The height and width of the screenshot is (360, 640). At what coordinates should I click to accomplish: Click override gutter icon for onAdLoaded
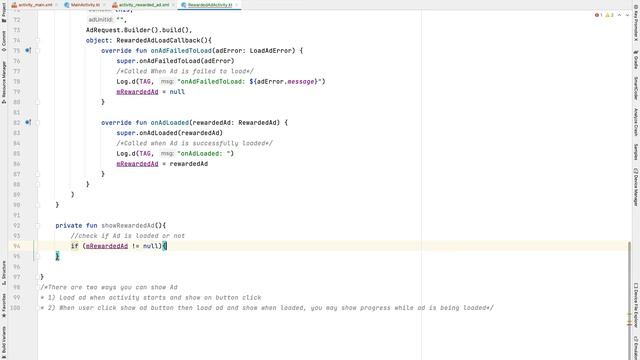[28, 122]
